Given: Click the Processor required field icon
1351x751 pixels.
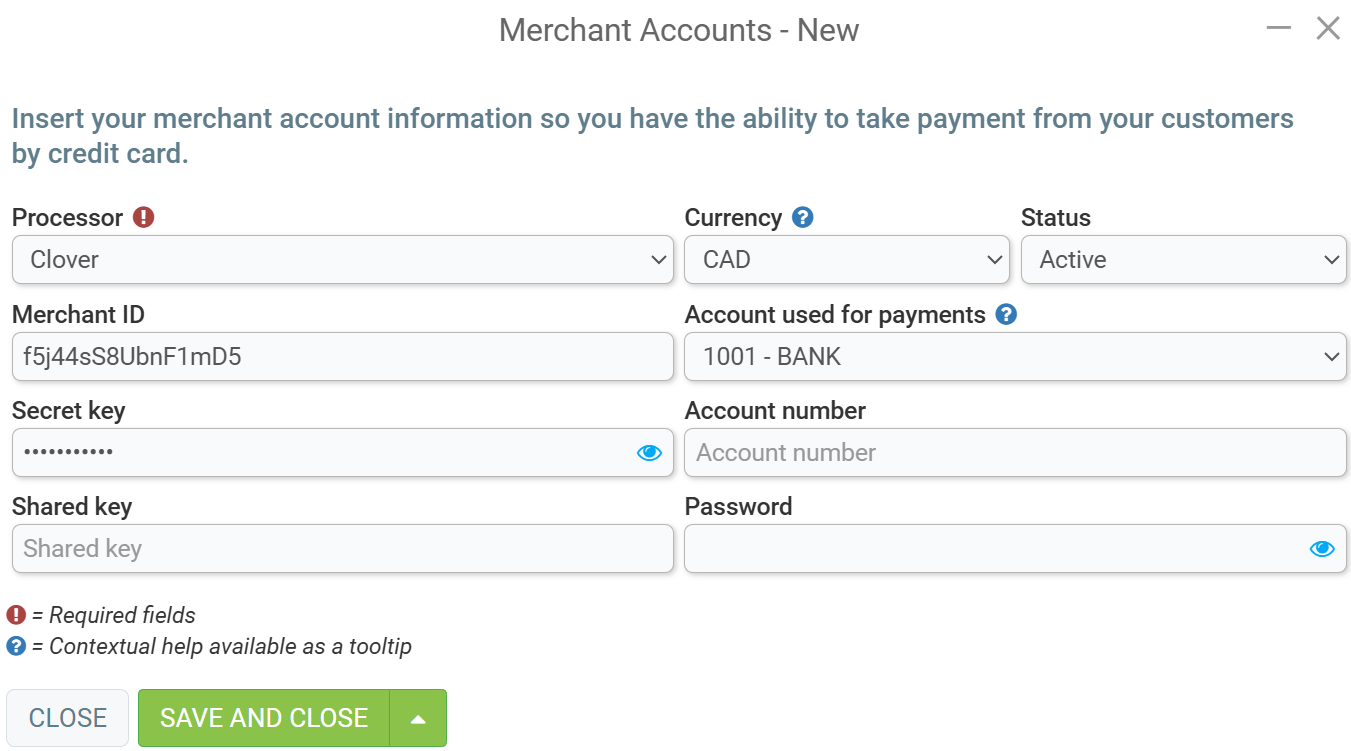Looking at the screenshot, I should (x=144, y=217).
